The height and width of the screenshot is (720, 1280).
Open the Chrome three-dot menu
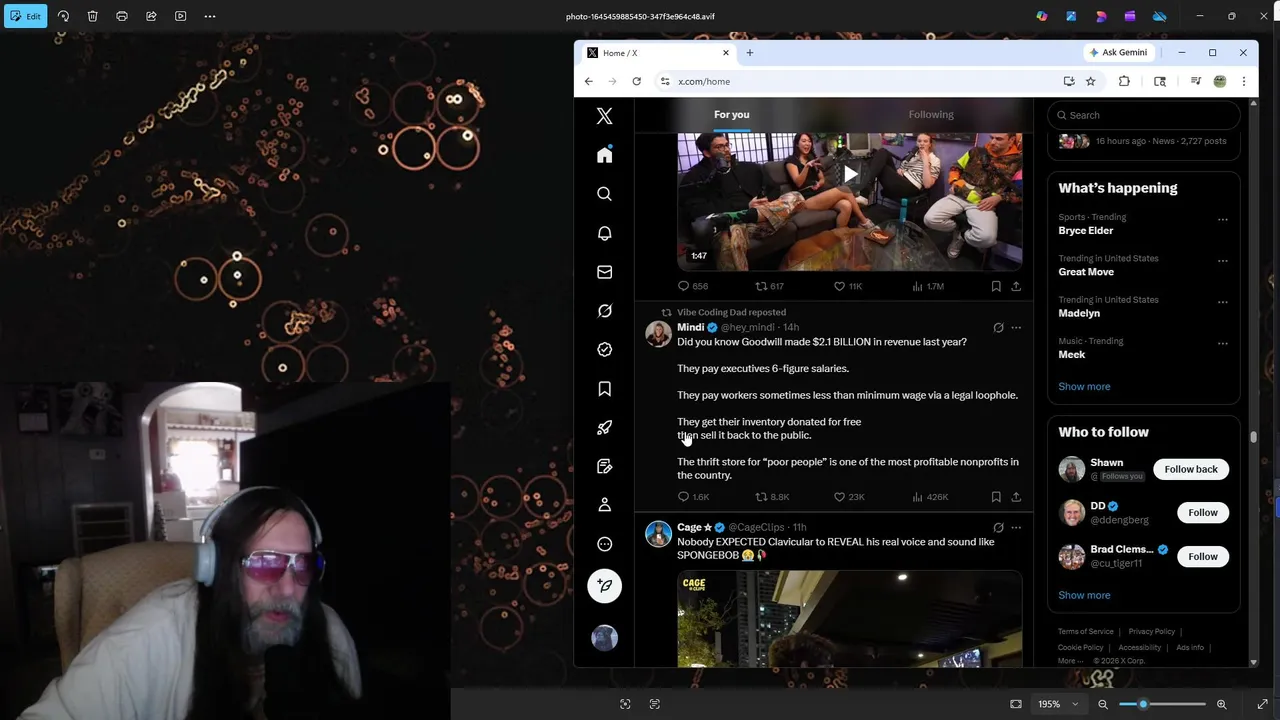point(1244,81)
